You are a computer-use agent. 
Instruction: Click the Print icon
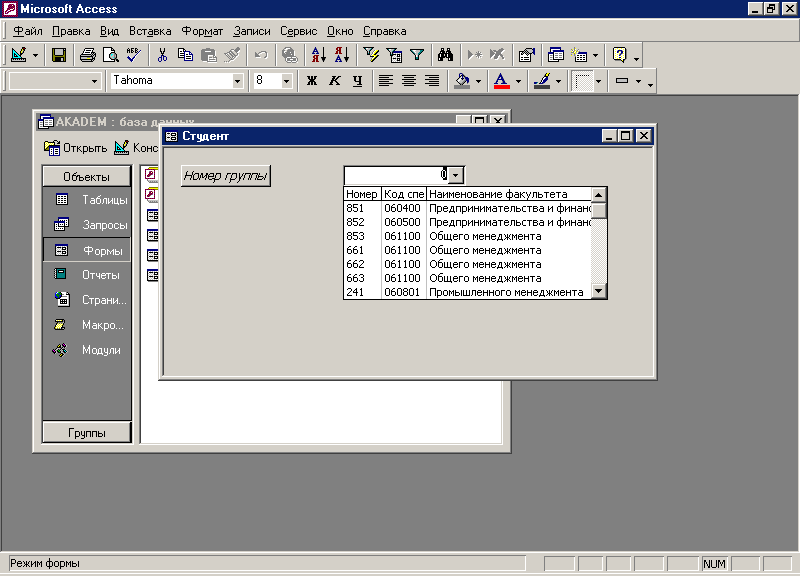88,55
